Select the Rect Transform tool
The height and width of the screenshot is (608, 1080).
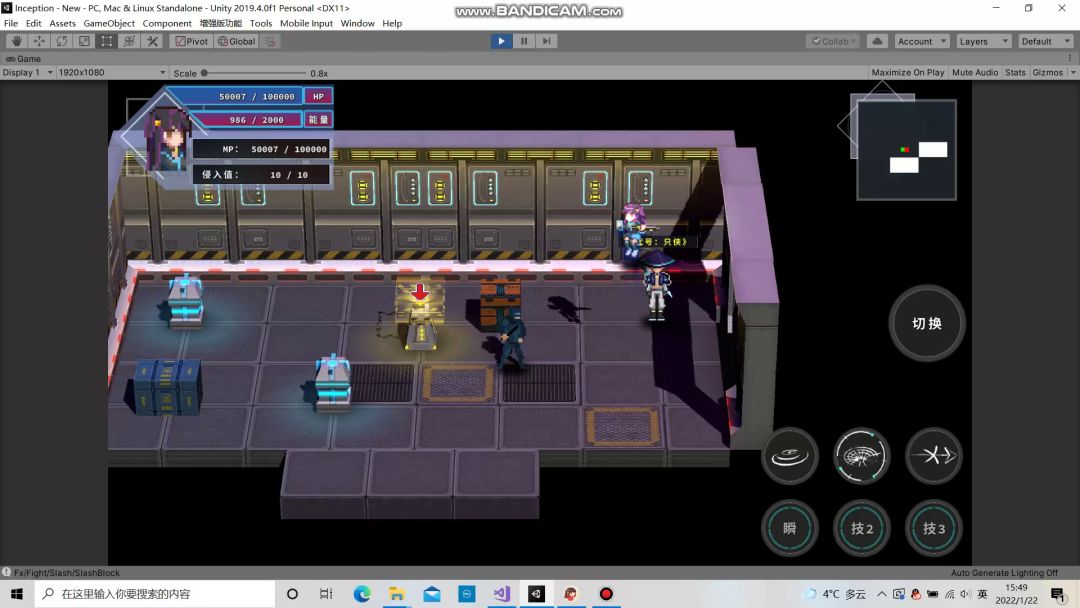tap(107, 41)
